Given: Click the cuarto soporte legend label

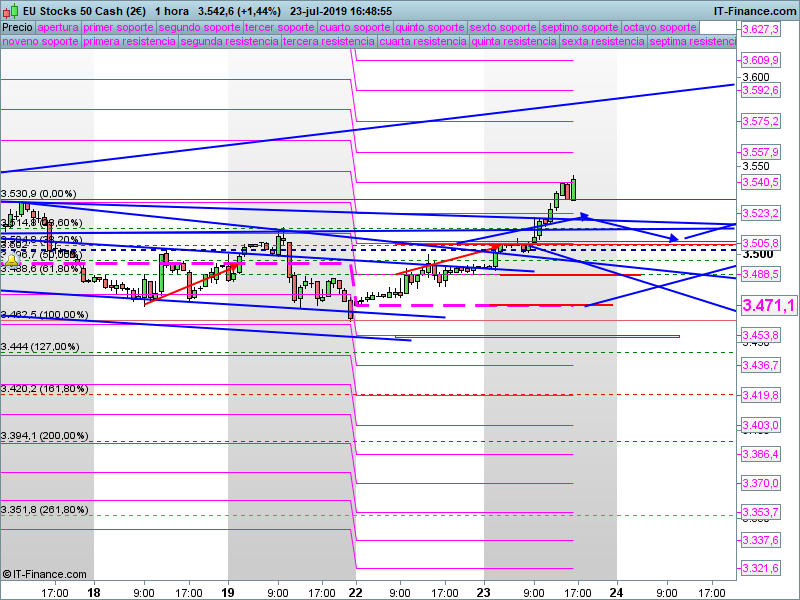Looking at the screenshot, I should [x=355, y=28].
